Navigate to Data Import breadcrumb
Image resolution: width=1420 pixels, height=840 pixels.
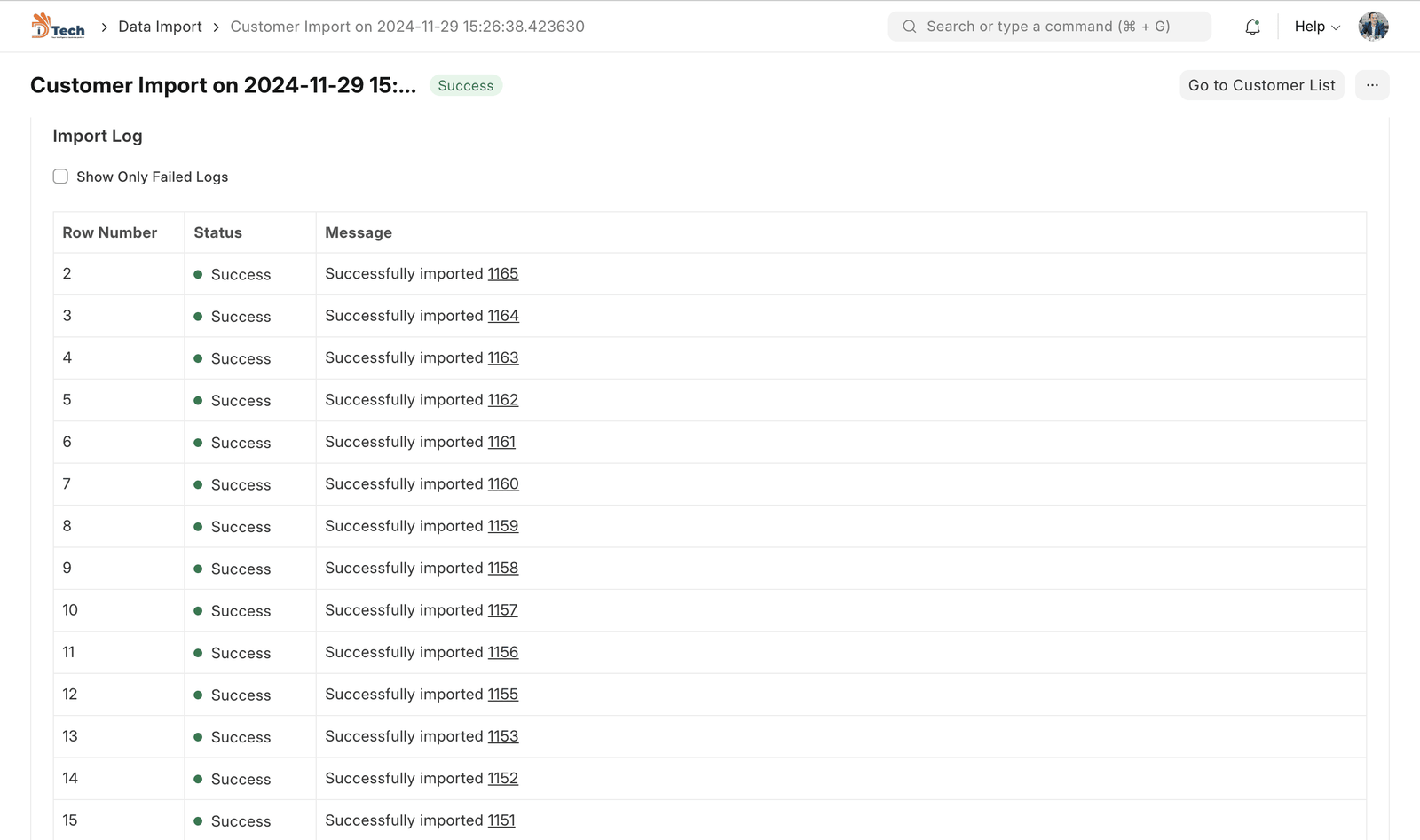[160, 27]
